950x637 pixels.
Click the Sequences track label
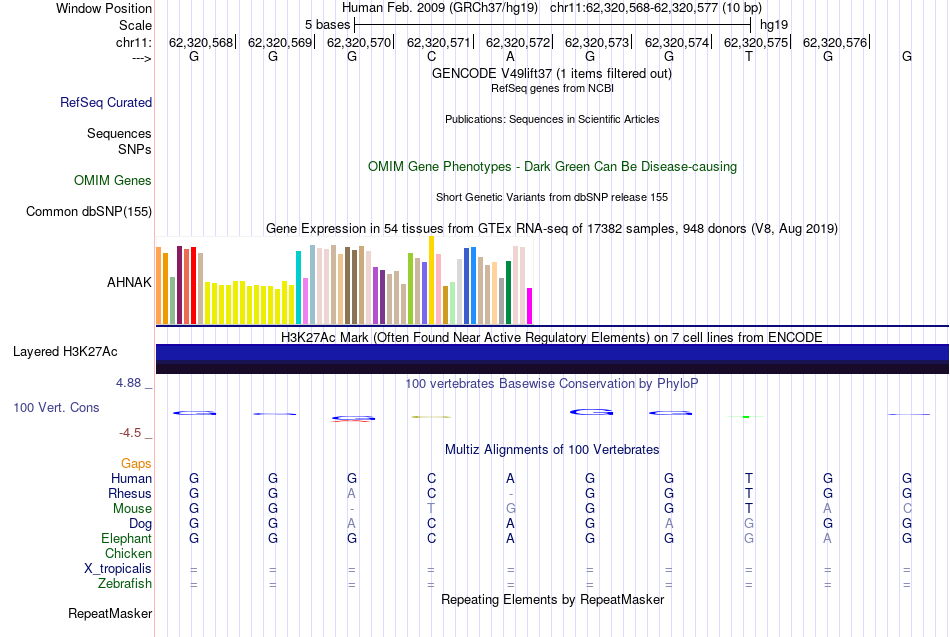point(119,133)
